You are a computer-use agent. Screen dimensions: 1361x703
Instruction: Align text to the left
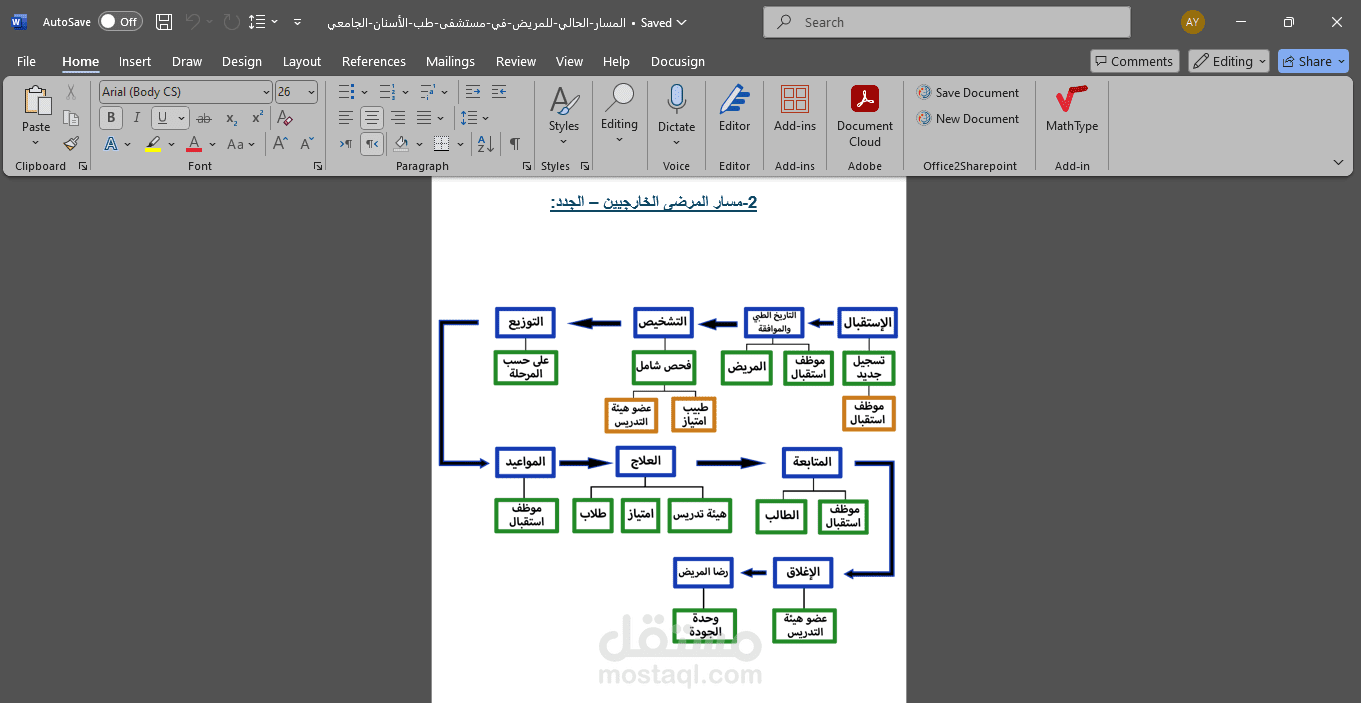(x=346, y=118)
